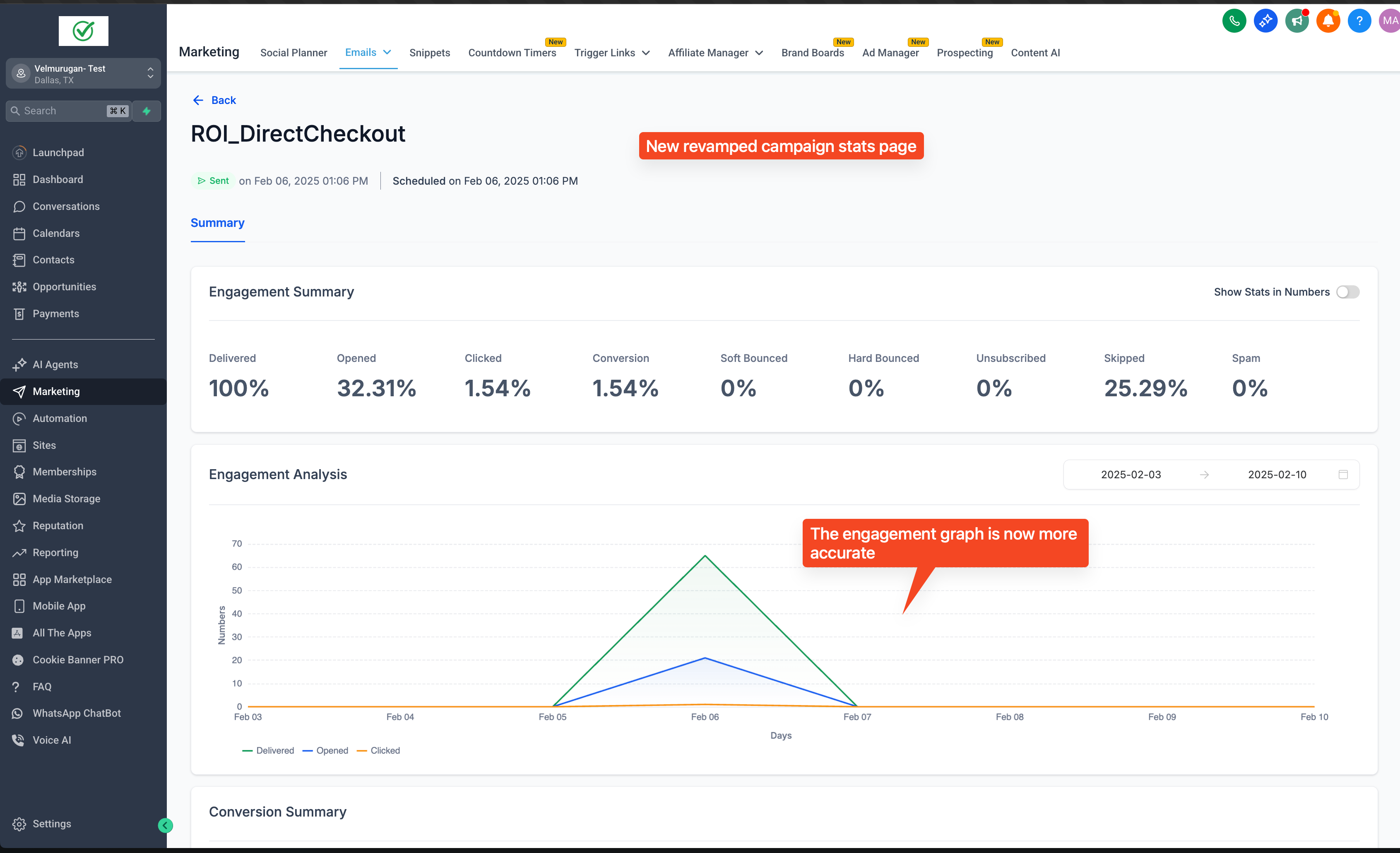Open the Social Planner tab
This screenshot has width=1400, height=853.
pyautogui.click(x=293, y=53)
